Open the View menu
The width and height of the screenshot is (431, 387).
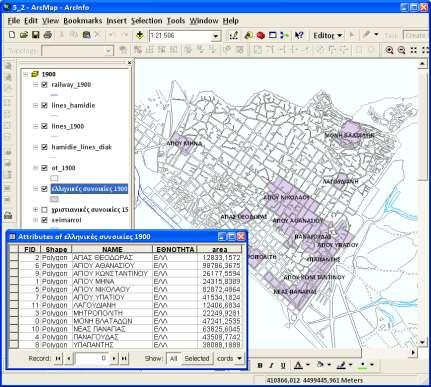(x=50, y=21)
